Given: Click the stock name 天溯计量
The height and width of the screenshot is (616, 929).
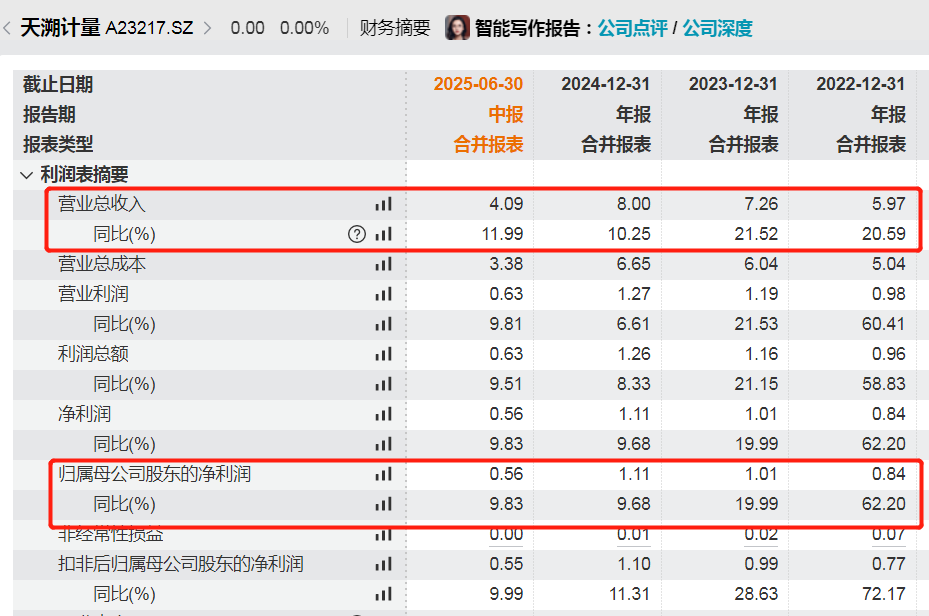Looking at the screenshot, I should 61,27.
